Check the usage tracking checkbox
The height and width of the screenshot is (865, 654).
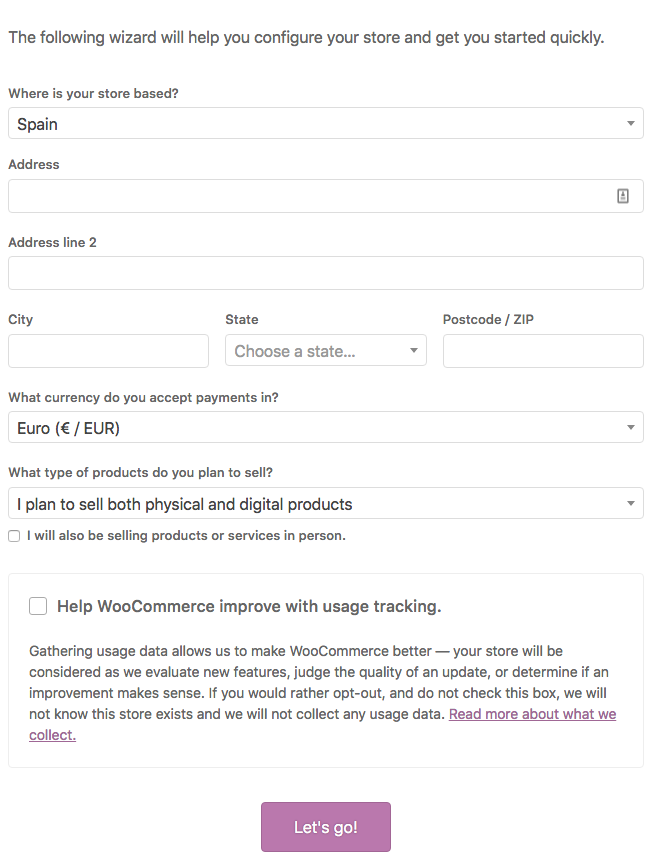click(38, 606)
